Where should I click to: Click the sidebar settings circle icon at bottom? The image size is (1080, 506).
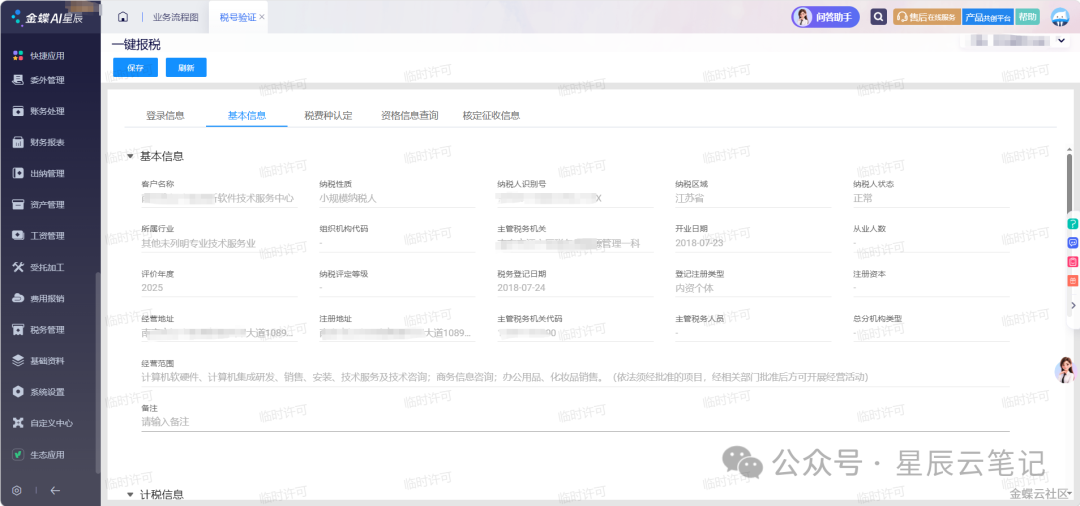pyautogui.click(x=17, y=490)
